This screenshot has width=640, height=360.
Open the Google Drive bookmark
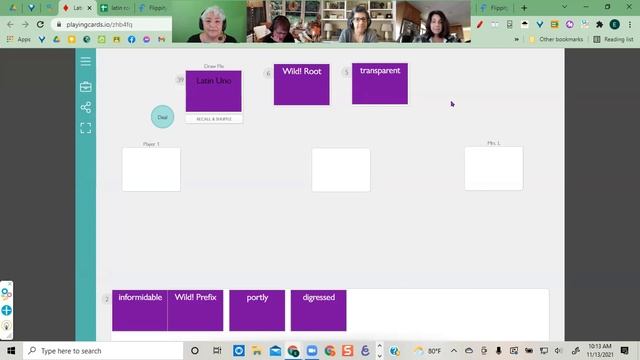pyautogui.click(x=57, y=39)
